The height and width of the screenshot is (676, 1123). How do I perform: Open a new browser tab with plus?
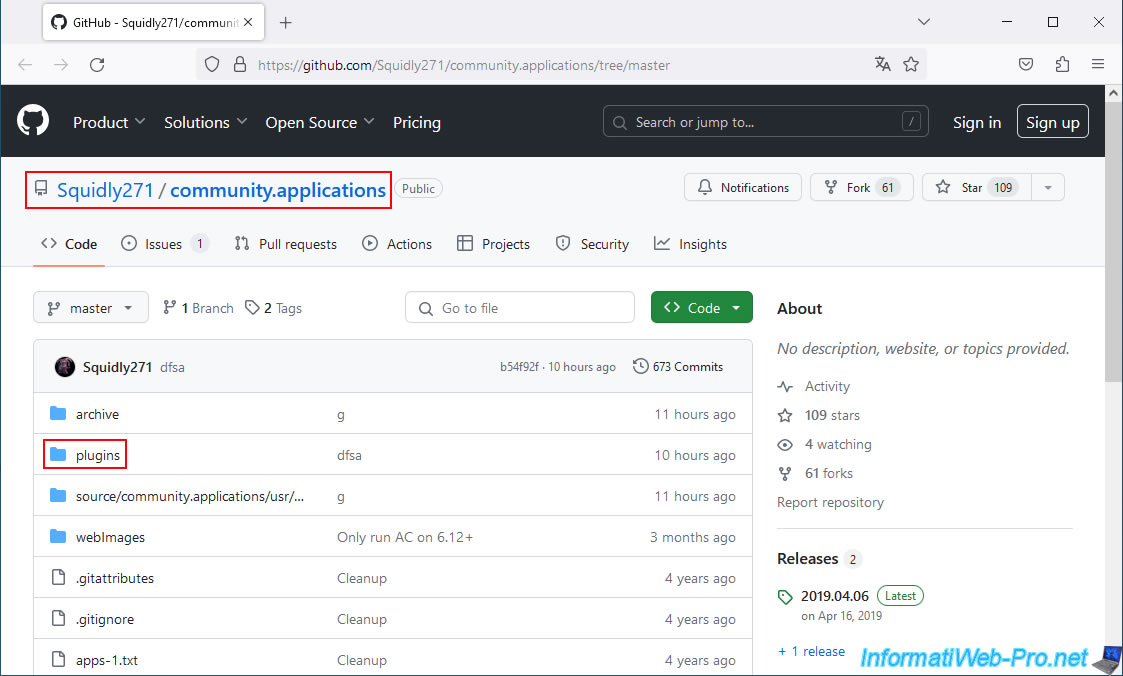(x=286, y=22)
